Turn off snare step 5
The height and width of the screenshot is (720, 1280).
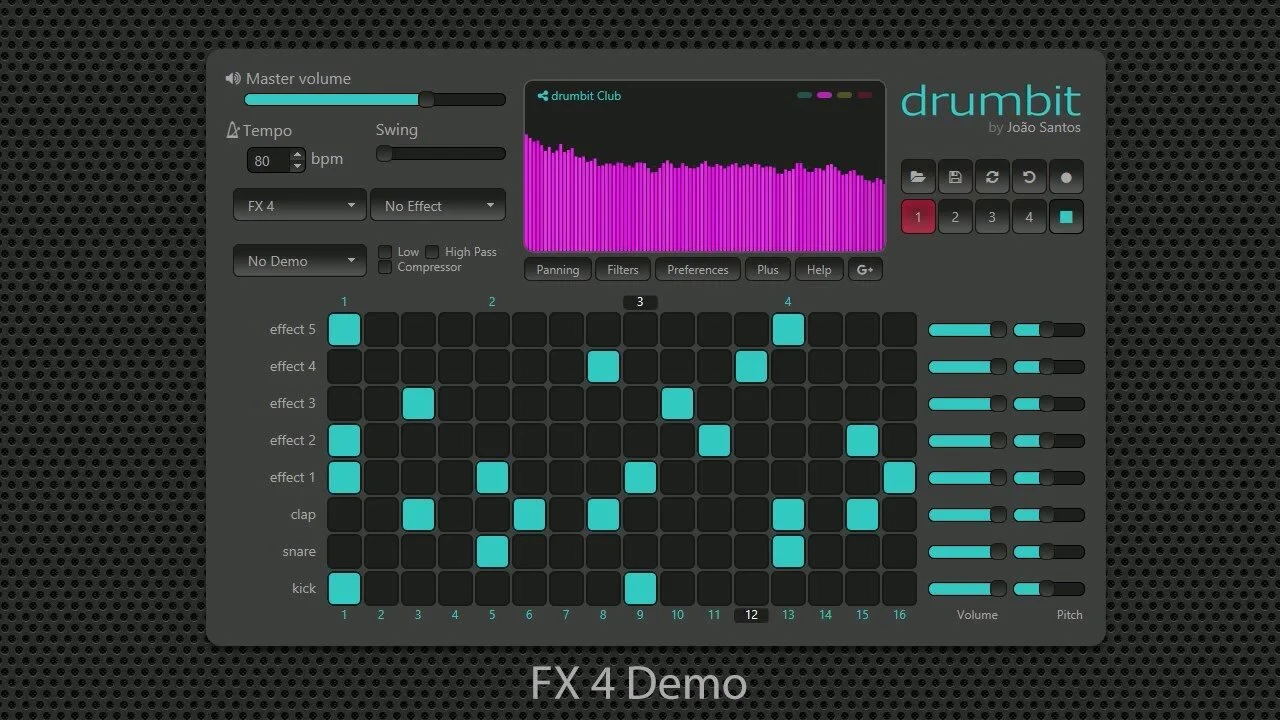[492, 552]
